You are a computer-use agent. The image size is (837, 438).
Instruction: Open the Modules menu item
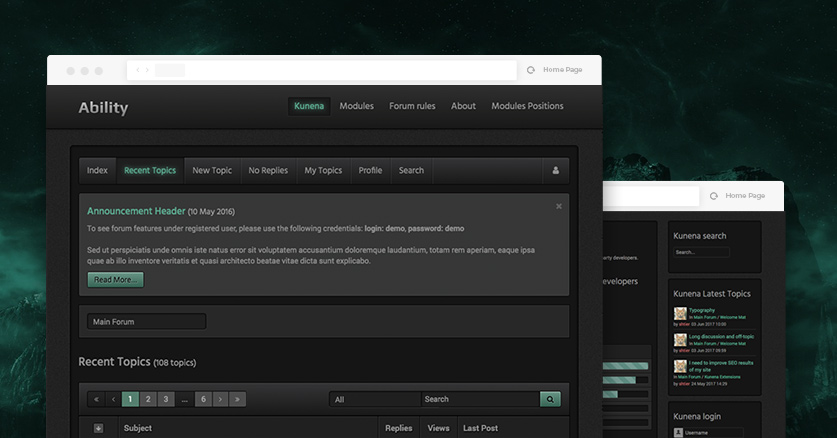point(357,106)
